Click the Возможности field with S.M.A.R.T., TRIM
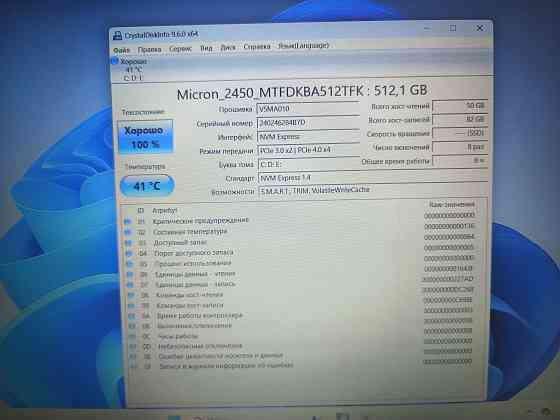This screenshot has height=420, width=560. [373, 190]
